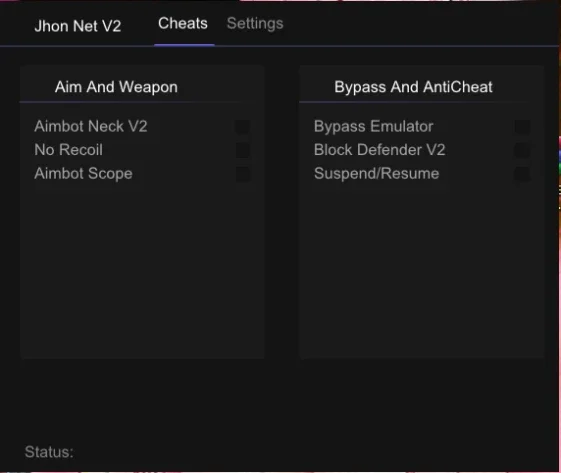Click the Aimbot Scope label text
Viewport: 561px width, 473px height.
[x=83, y=174]
